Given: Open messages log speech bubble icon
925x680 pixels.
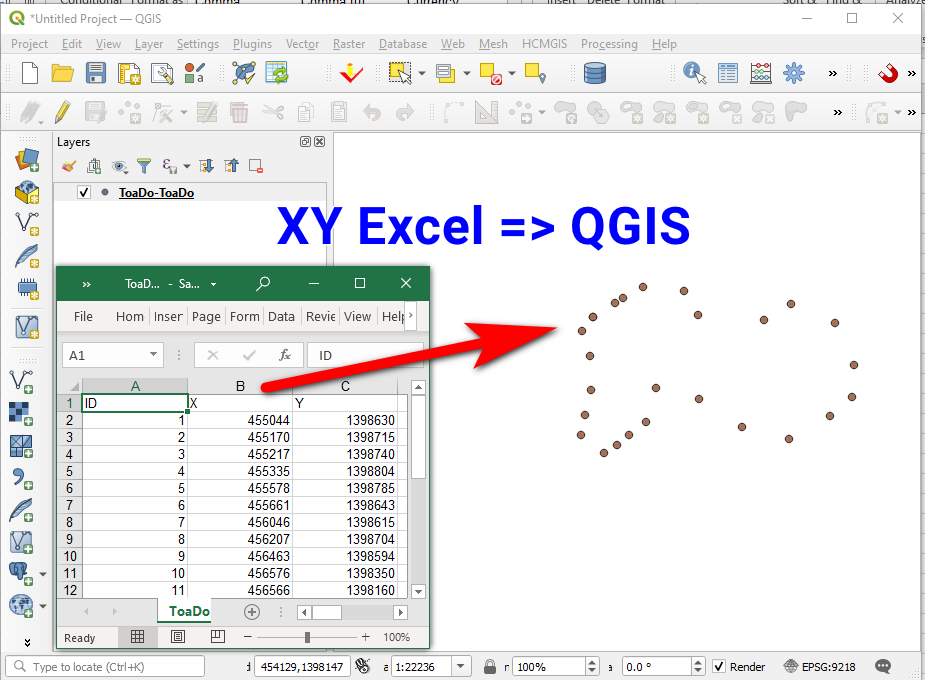Looking at the screenshot, I should (883, 666).
